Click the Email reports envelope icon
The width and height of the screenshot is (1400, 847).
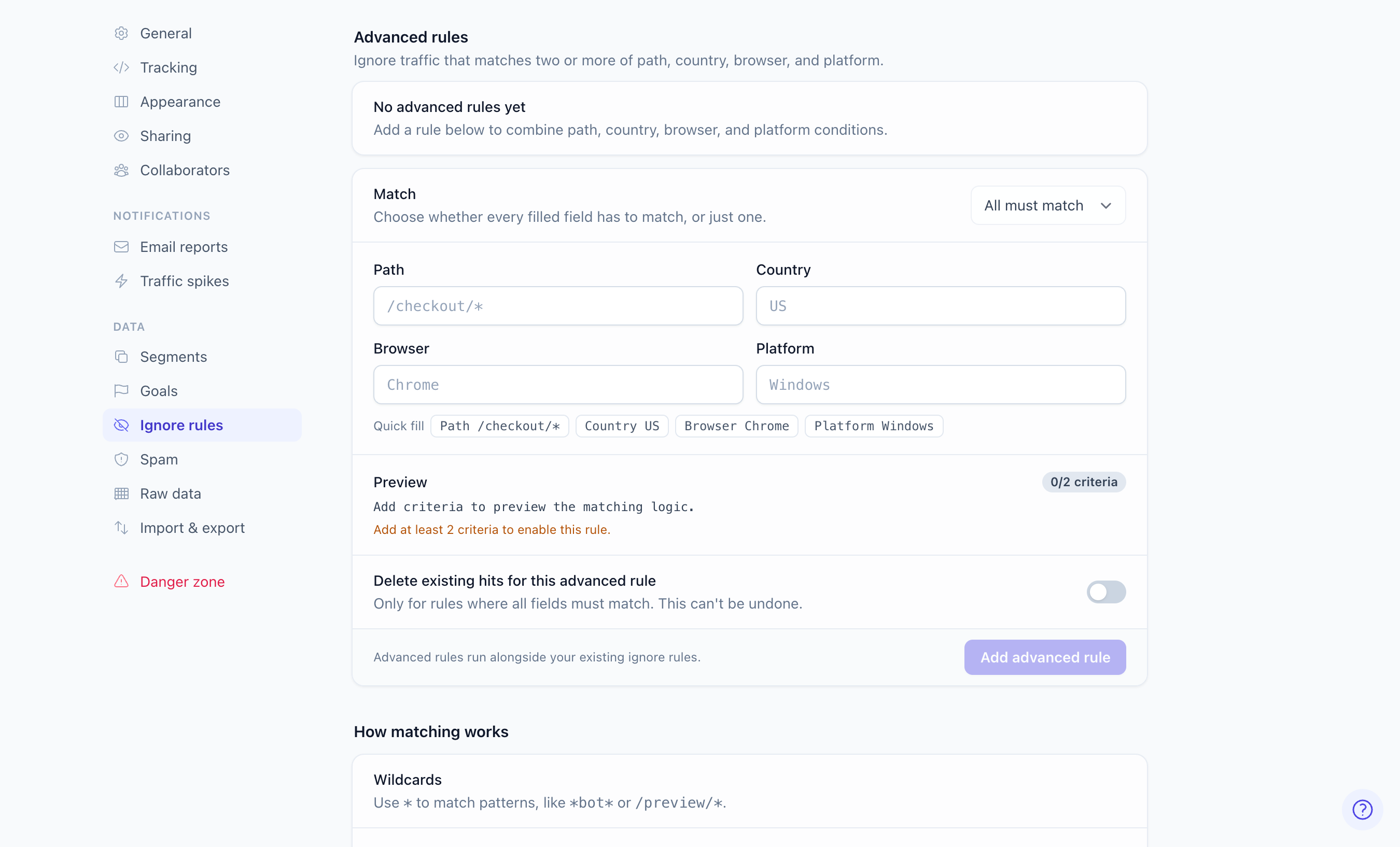coord(121,247)
